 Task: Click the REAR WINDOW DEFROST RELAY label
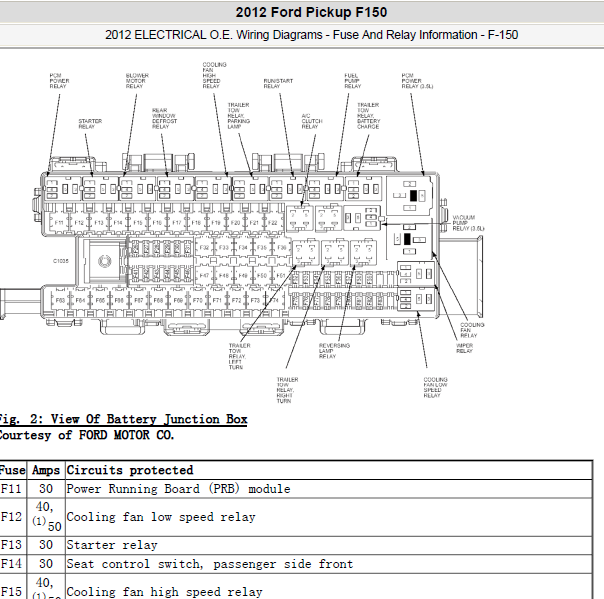164,118
